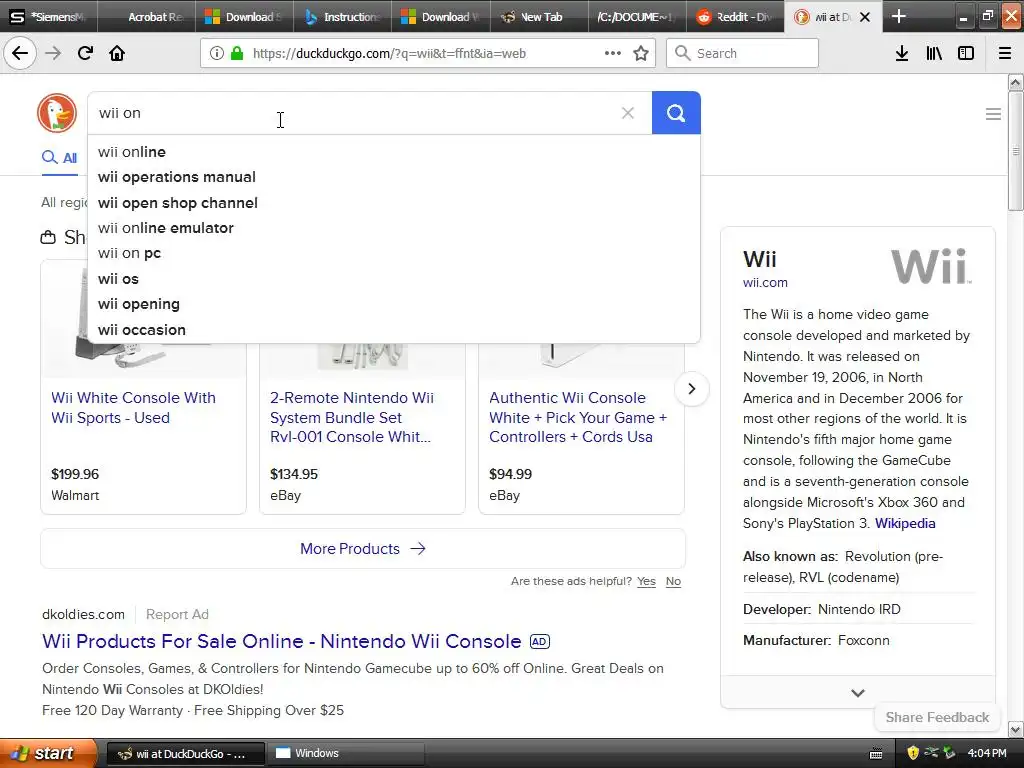The image size is (1024, 768).
Task: Pick suggestion wii opening
Action: (x=394, y=304)
